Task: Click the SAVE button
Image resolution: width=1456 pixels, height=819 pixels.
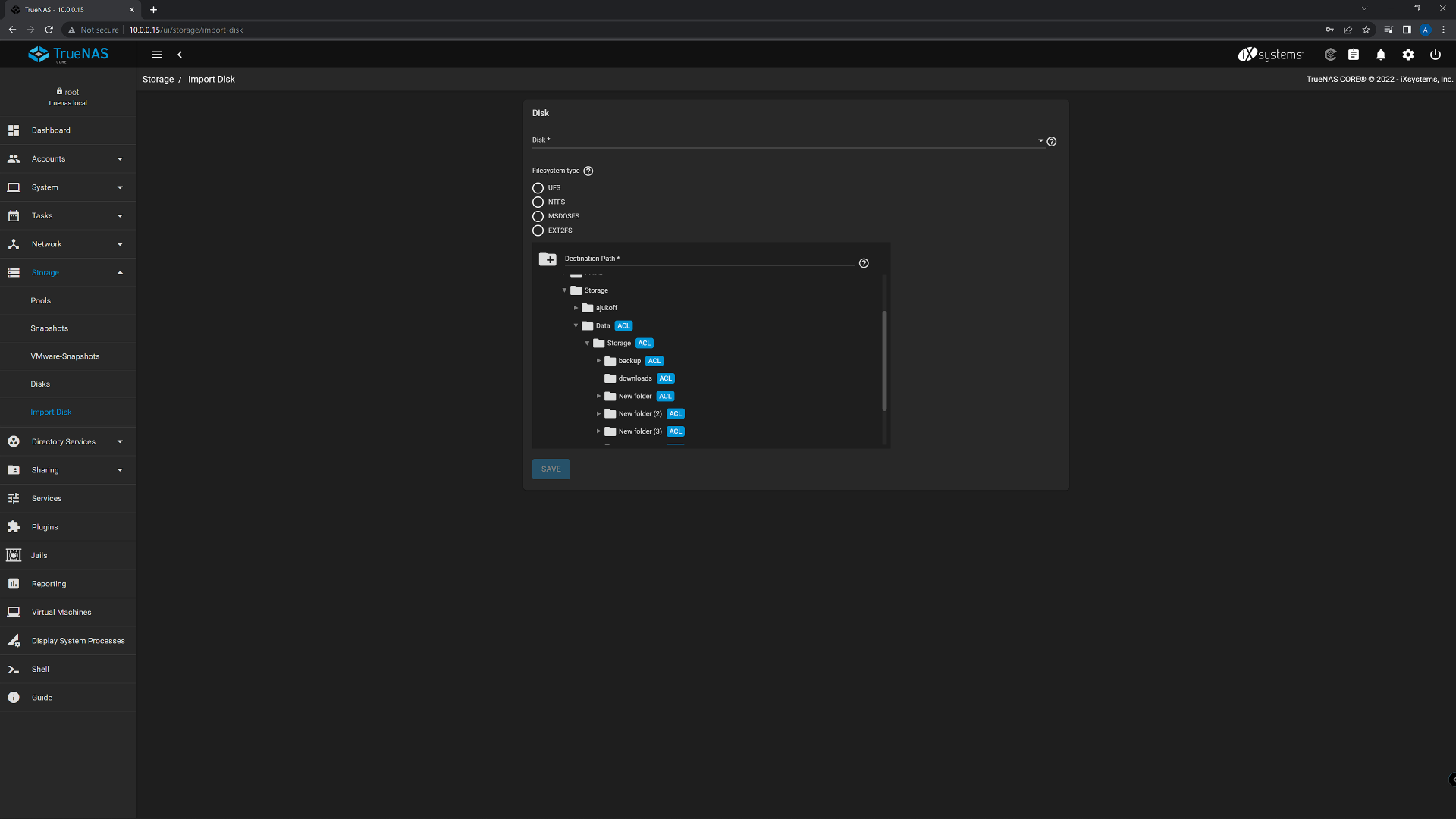Action: (551, 469)
